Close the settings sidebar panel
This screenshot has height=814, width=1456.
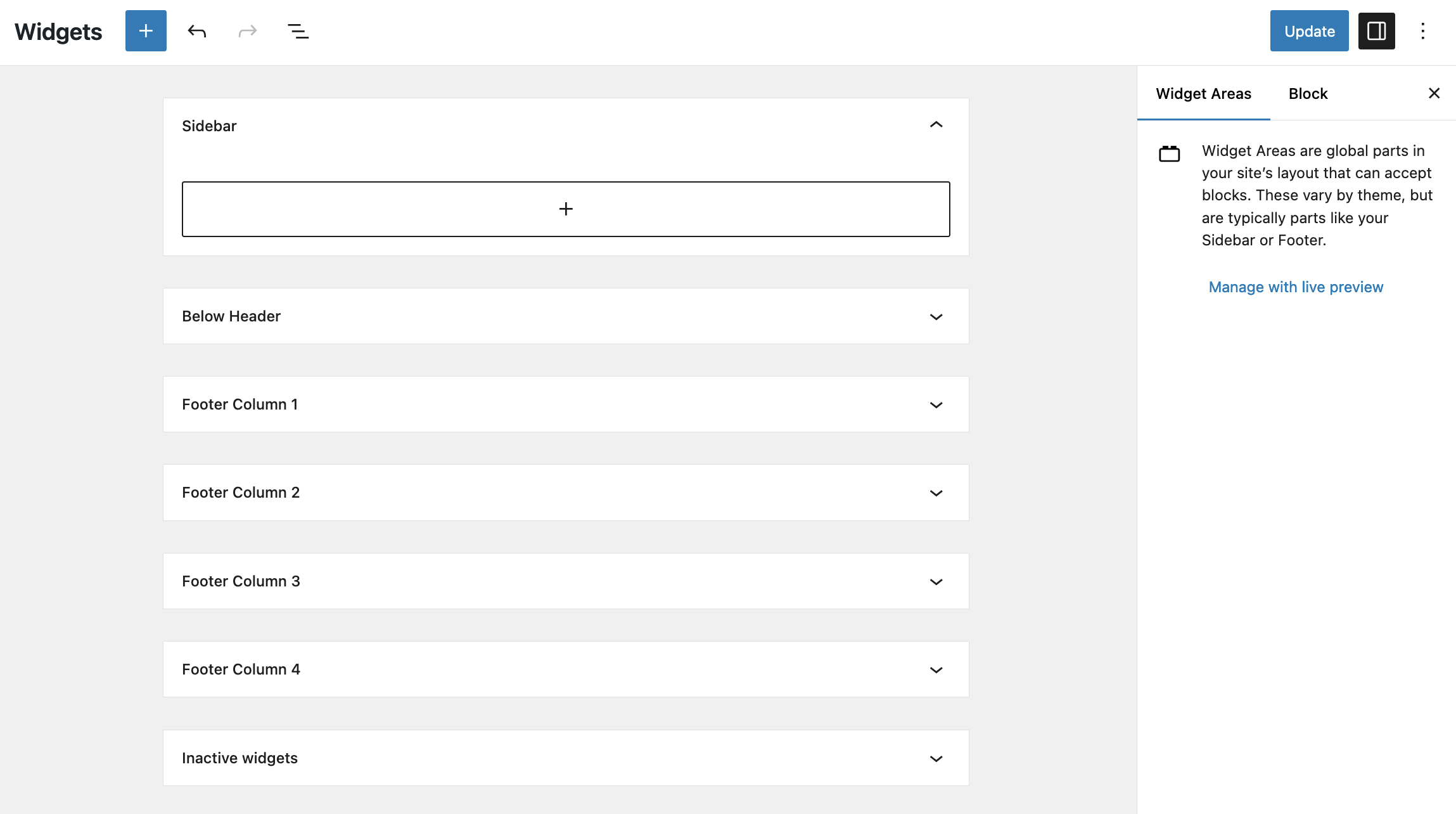1434,93
